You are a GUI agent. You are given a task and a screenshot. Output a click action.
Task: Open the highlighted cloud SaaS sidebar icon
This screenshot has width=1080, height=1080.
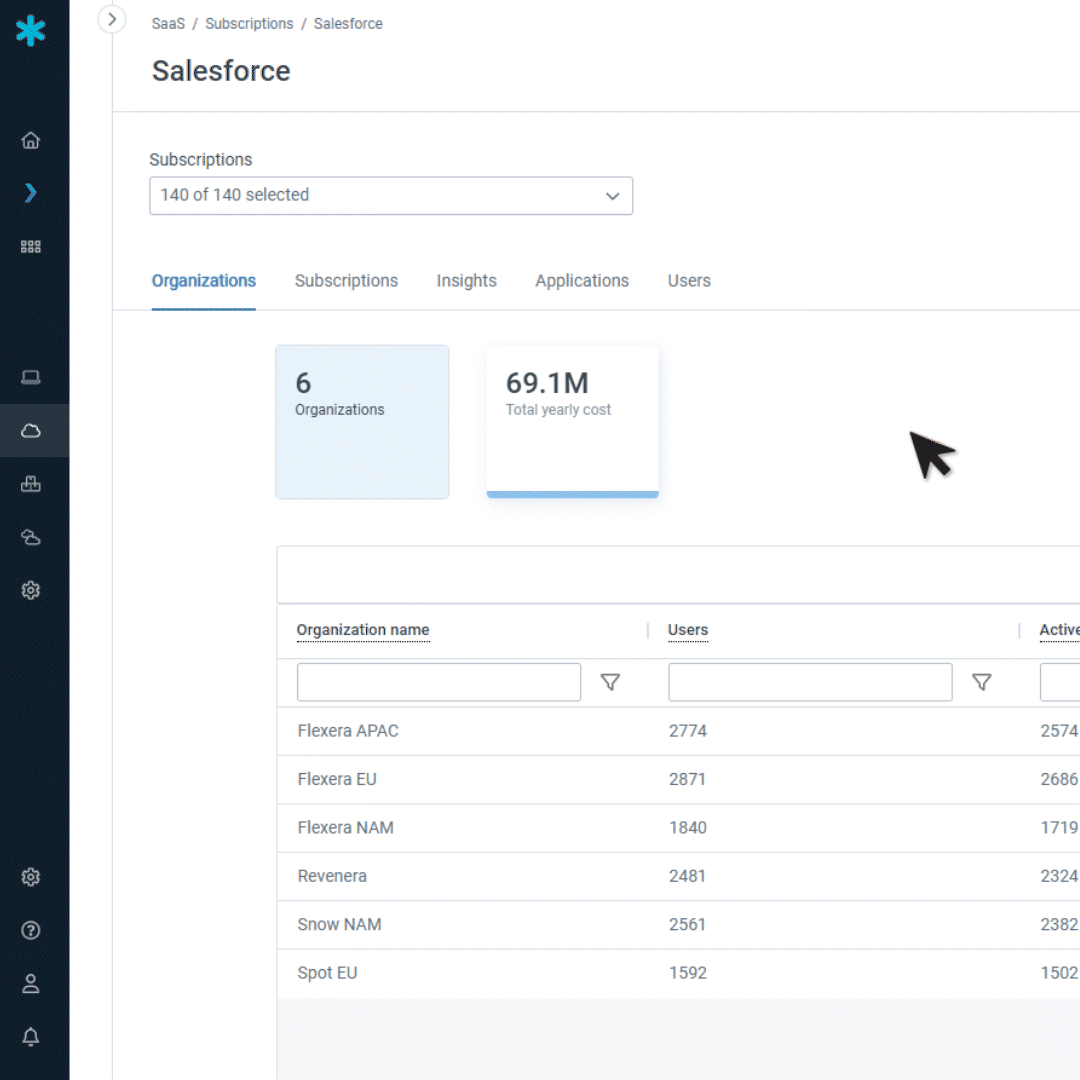[x=31, y=431]
